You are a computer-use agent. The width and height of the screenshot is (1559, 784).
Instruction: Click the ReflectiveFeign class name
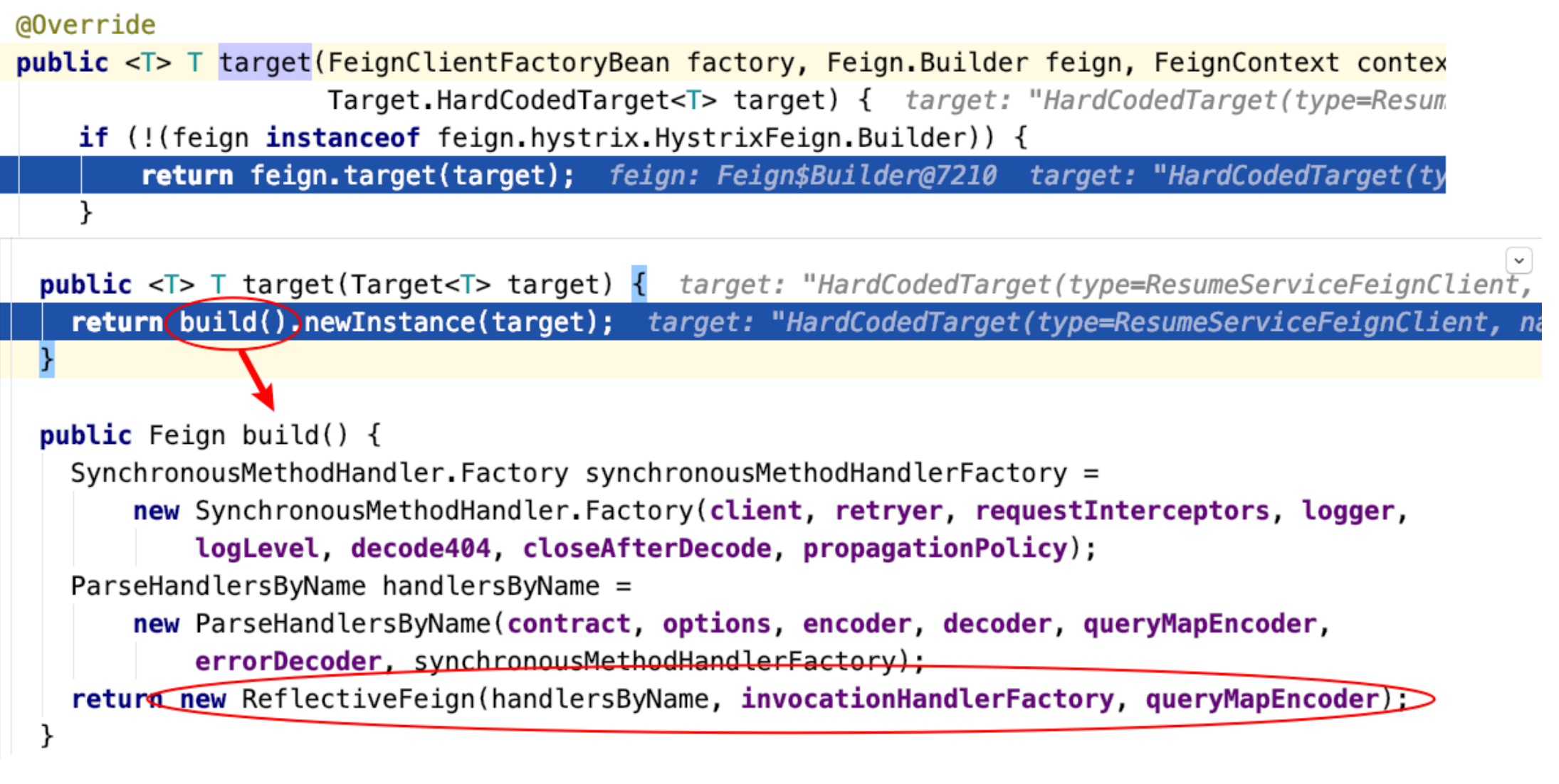pyautogui.click(x=358, y=699)
